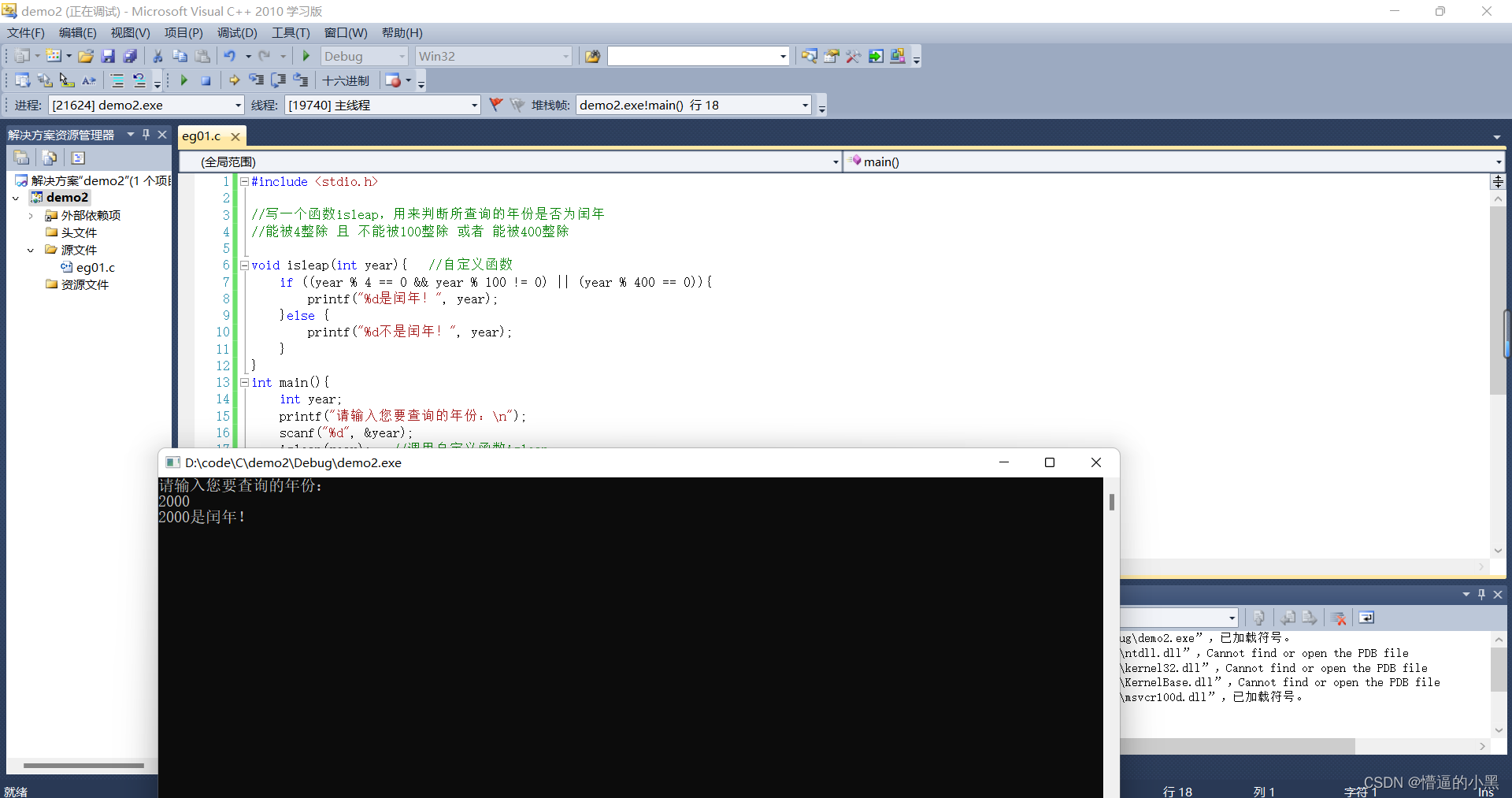This screenshot has width=1512, height=798.
Task: Click the Add New Item toolbar icon
Action: pyautogui.click(x=54, y=56)
